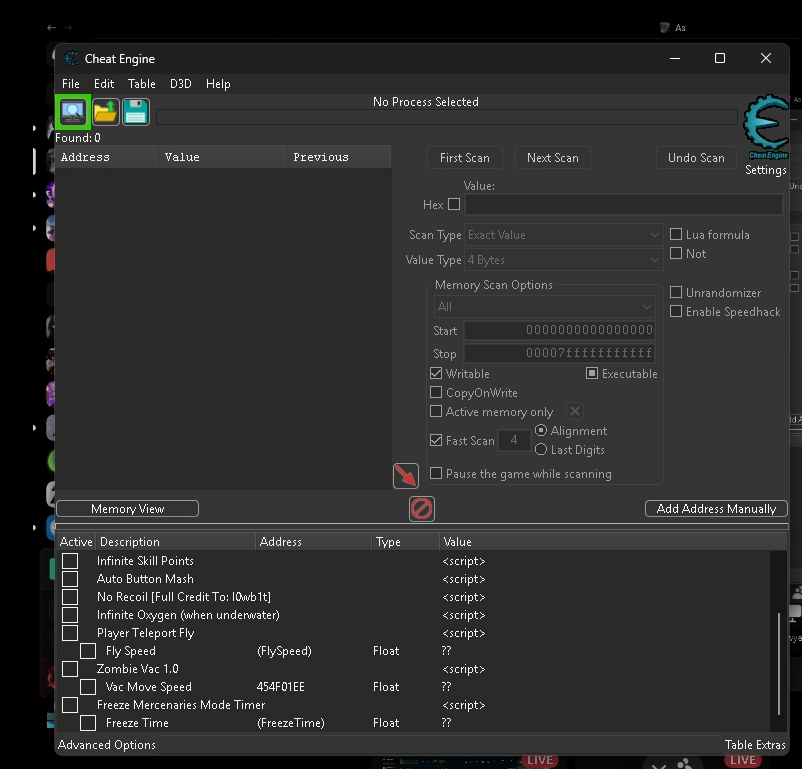Copy selected addresses with red arrow button
The height and width of the screenshot is (769, 802).
[x=406, y=476]
